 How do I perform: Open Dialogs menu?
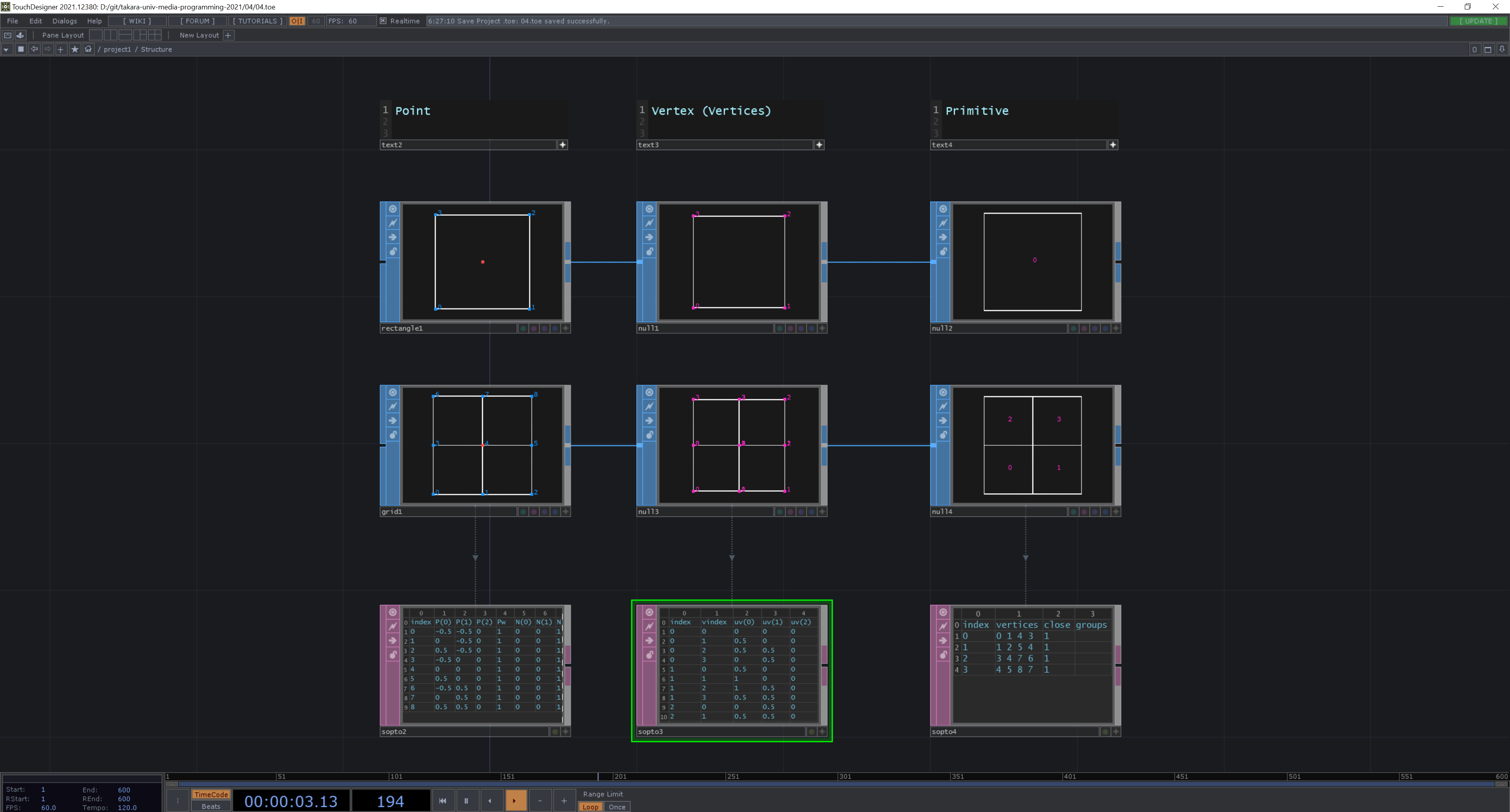click(x=64, y=20)
